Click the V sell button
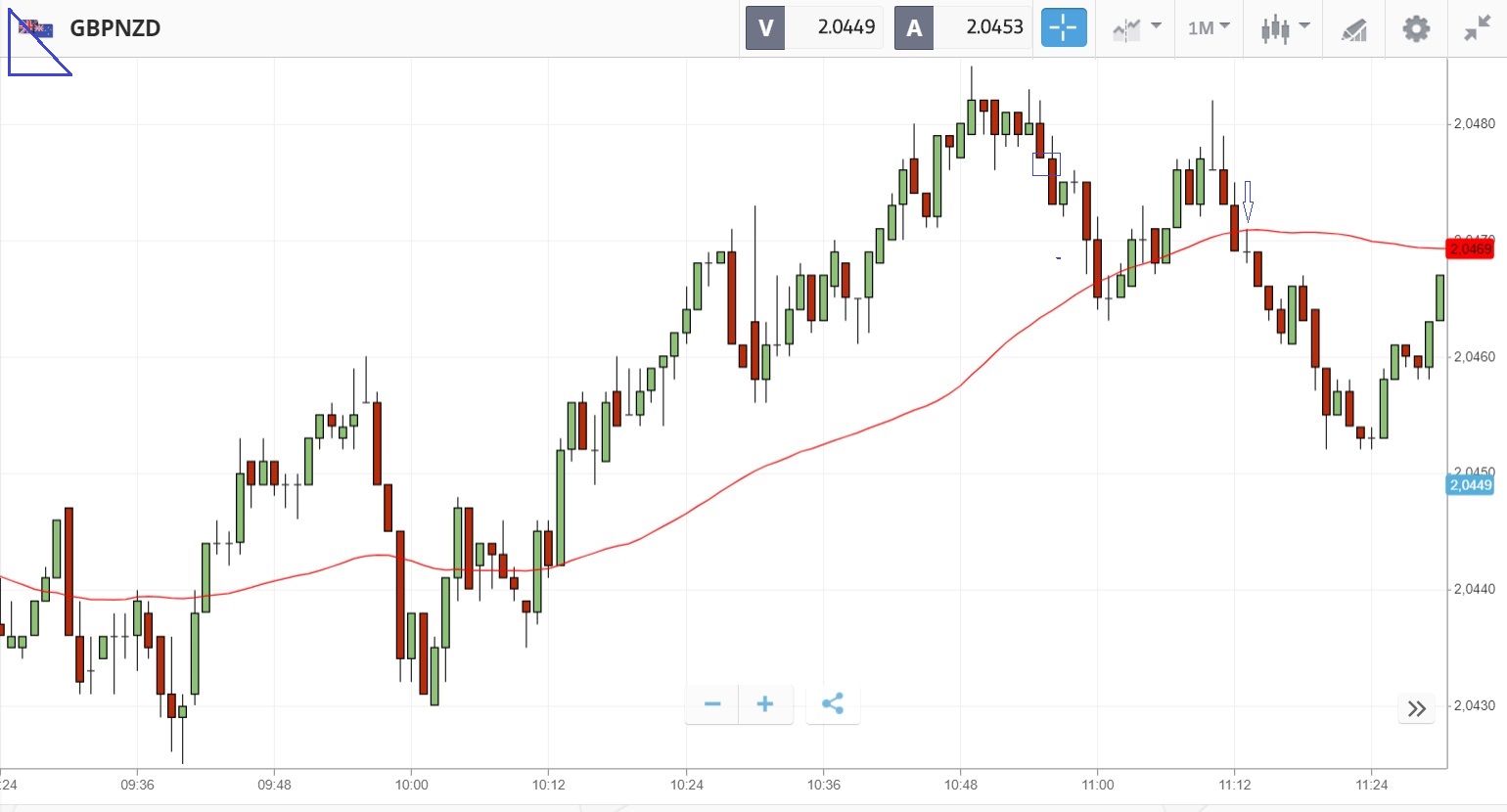Screen dimensions: 1507x812 click(765, 28)
